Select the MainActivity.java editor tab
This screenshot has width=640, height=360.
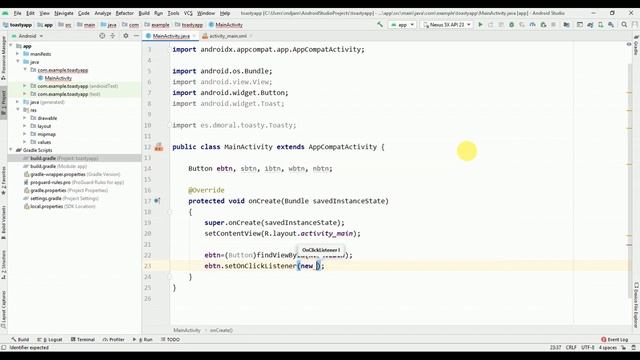(x=171, y=36)
